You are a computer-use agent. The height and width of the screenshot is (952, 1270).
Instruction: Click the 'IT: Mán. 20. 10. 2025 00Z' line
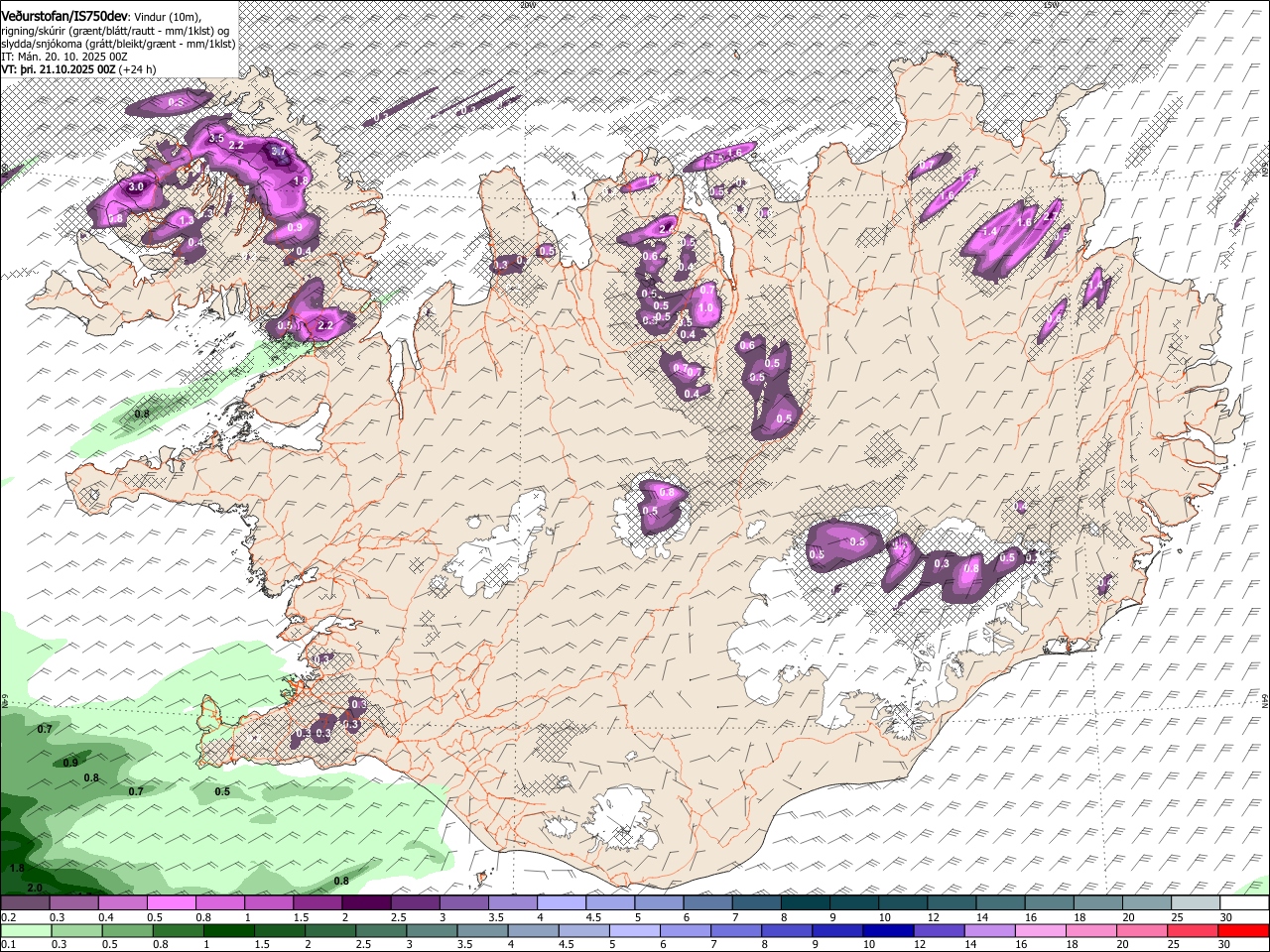coord(63,58)
